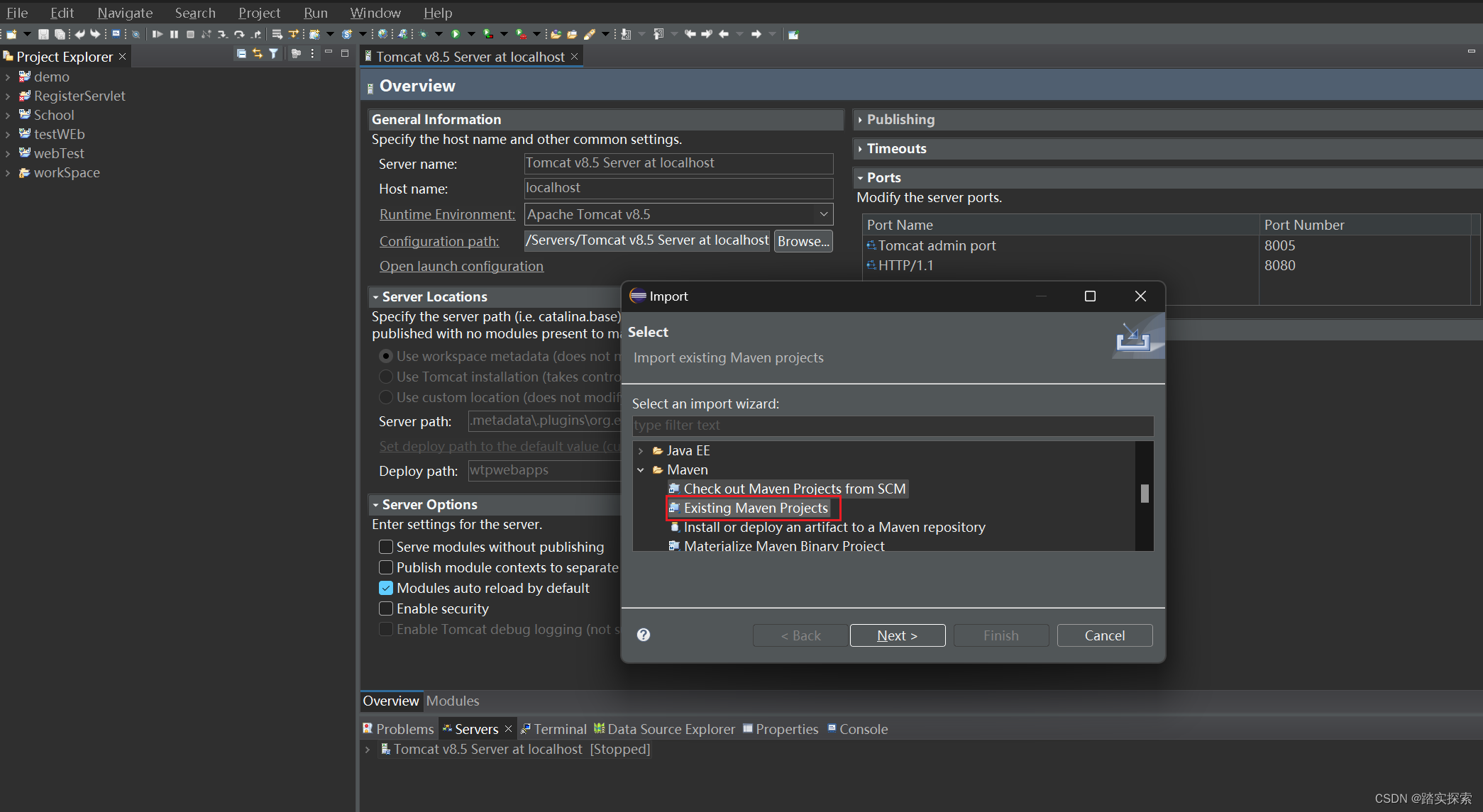Click Open launch configuration link
Viewport: 1483px width, 812px height.
coord(461,266)
